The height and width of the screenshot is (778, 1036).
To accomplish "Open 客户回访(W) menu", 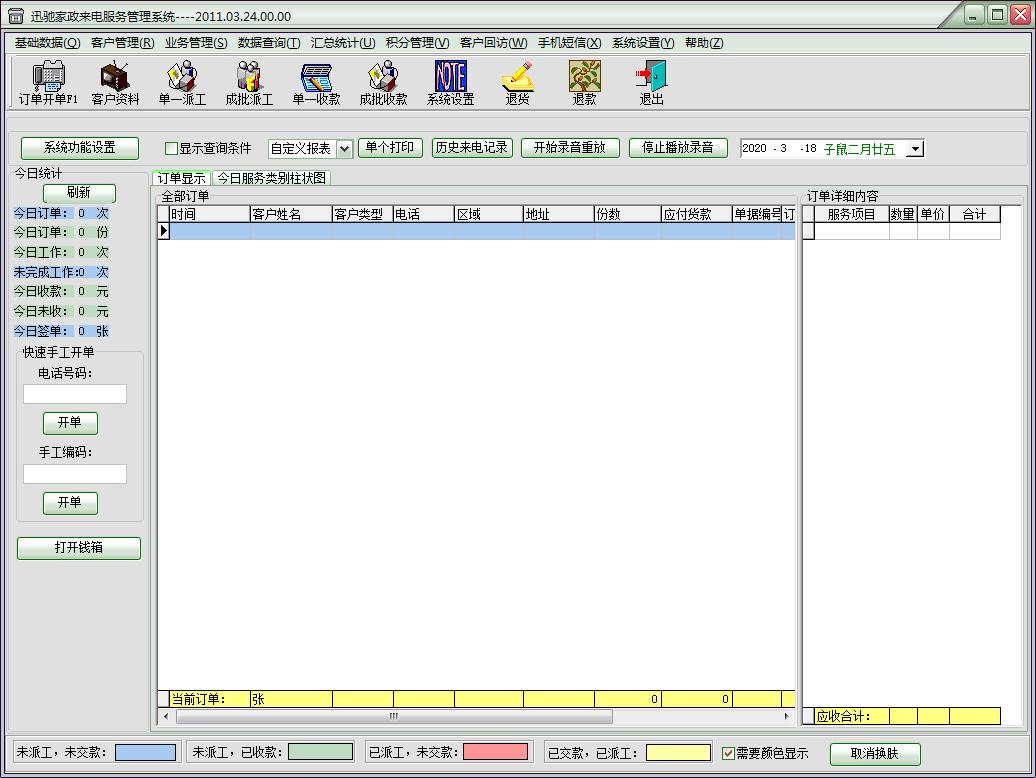I will click(494, 43).
